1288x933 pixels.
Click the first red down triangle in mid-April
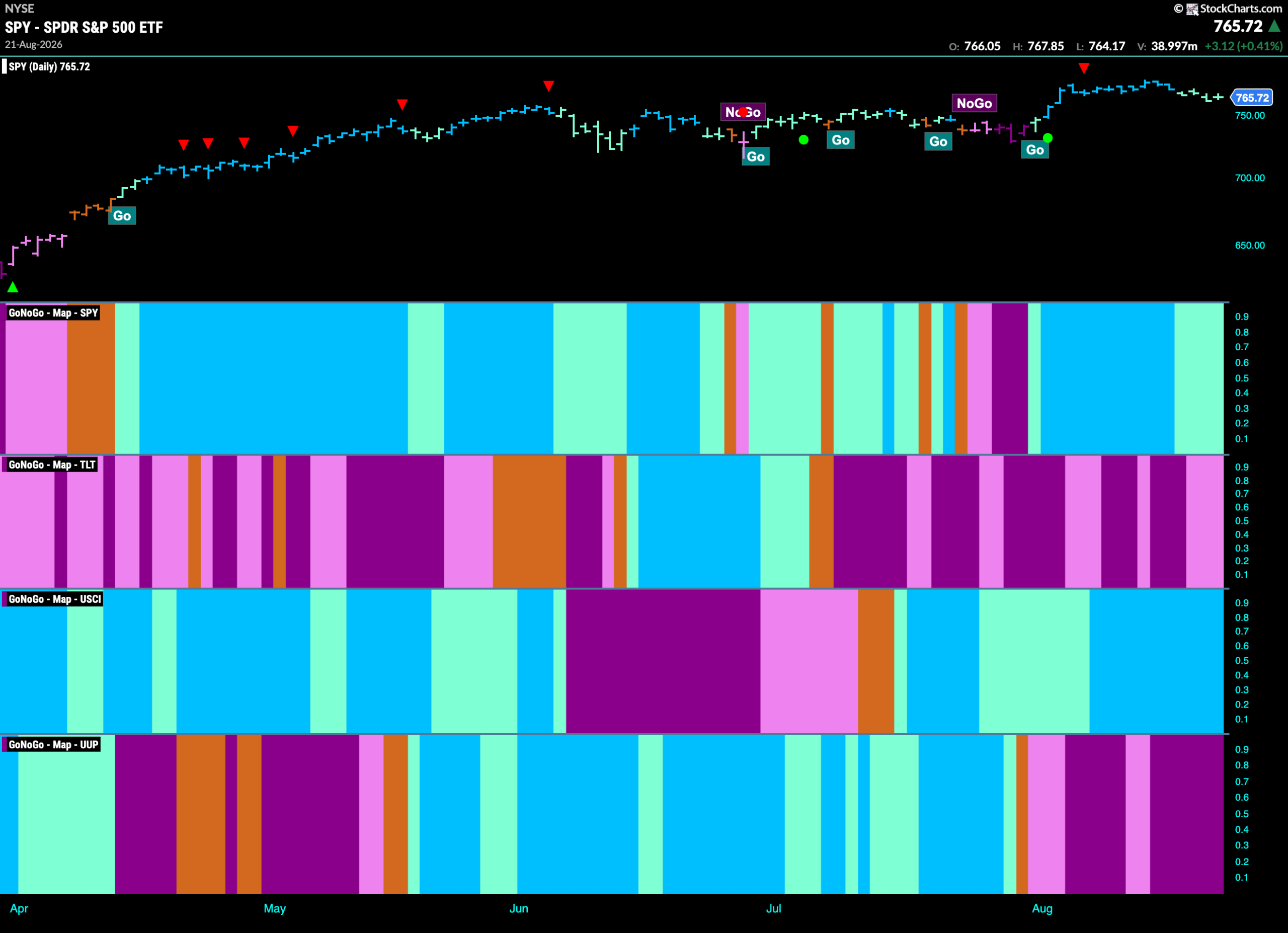point(184,145)
